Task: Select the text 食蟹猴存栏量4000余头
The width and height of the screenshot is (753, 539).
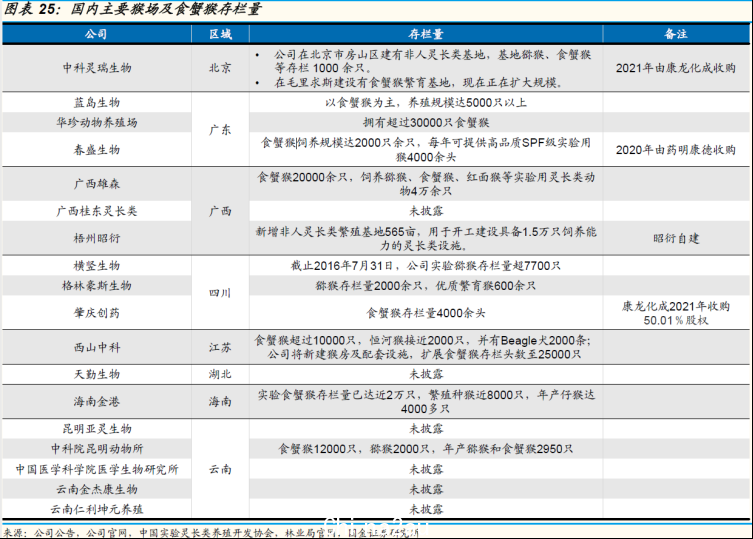Action: pos(426,313)
